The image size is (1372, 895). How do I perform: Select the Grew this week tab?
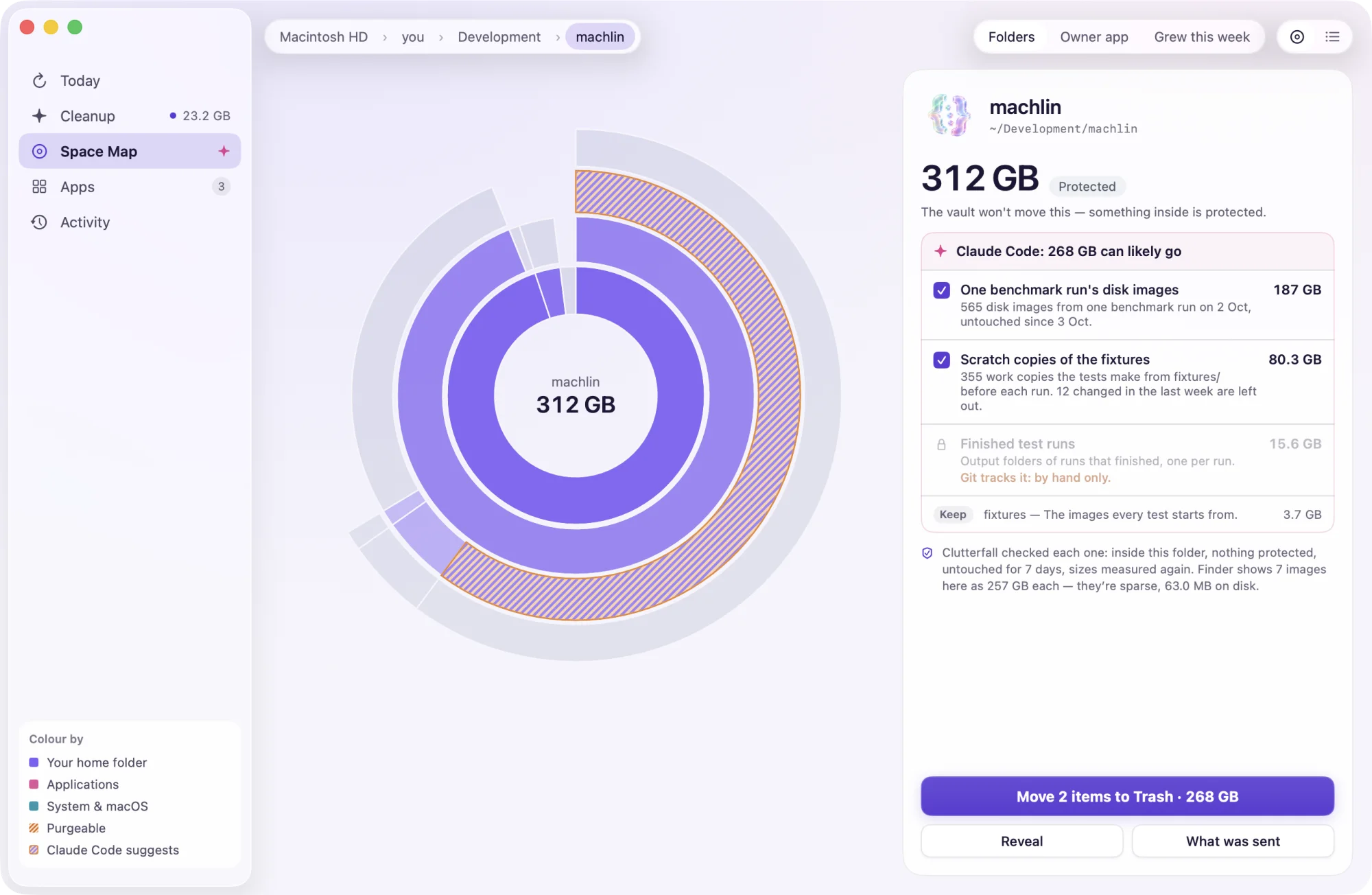(1201, 37)
